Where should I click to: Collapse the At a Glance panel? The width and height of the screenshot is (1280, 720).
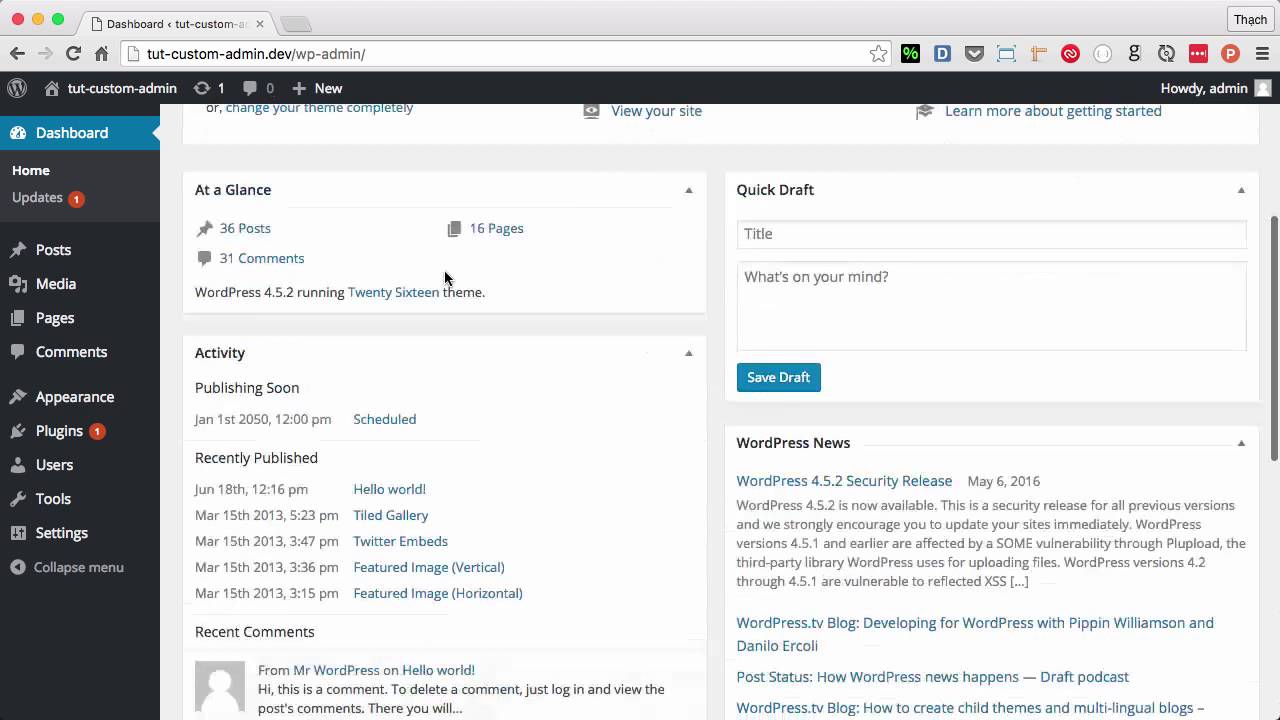click(688, 190)
